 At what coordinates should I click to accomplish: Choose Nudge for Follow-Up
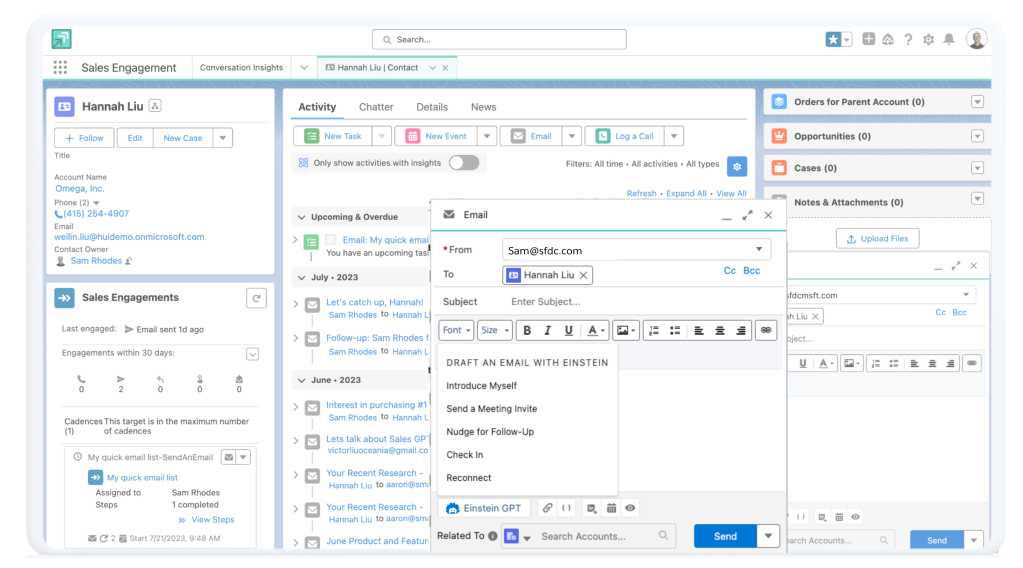(490, 432)
